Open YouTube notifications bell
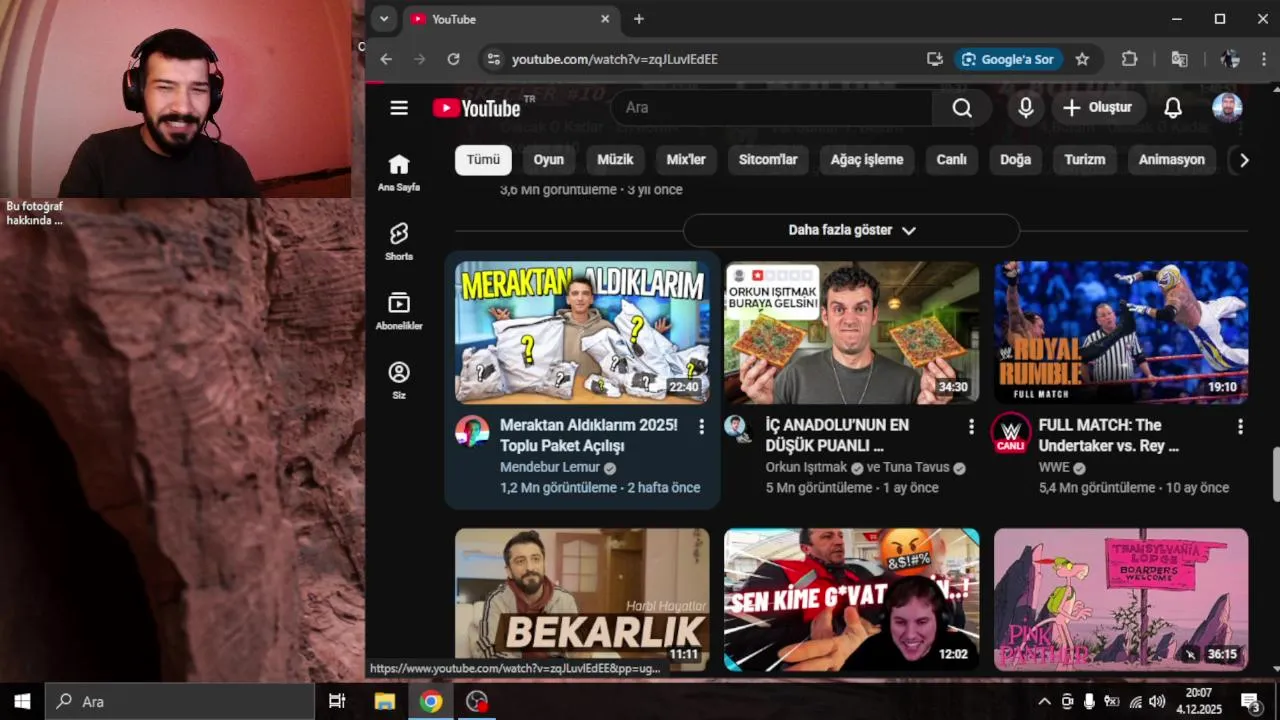Screen dimensions: 1280x720 1173,108
